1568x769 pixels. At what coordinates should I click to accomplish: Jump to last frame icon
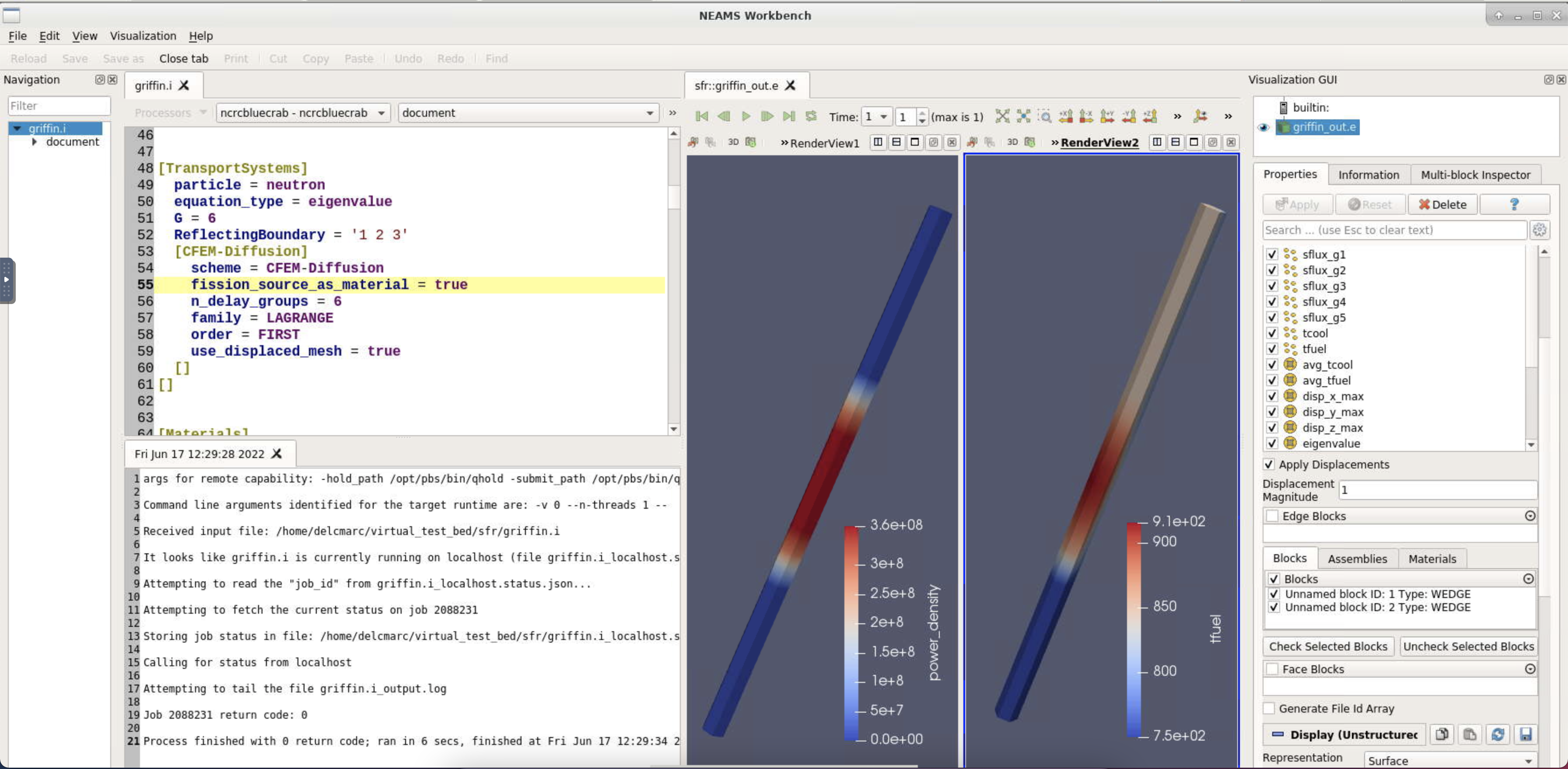click(x=789, y=116)
